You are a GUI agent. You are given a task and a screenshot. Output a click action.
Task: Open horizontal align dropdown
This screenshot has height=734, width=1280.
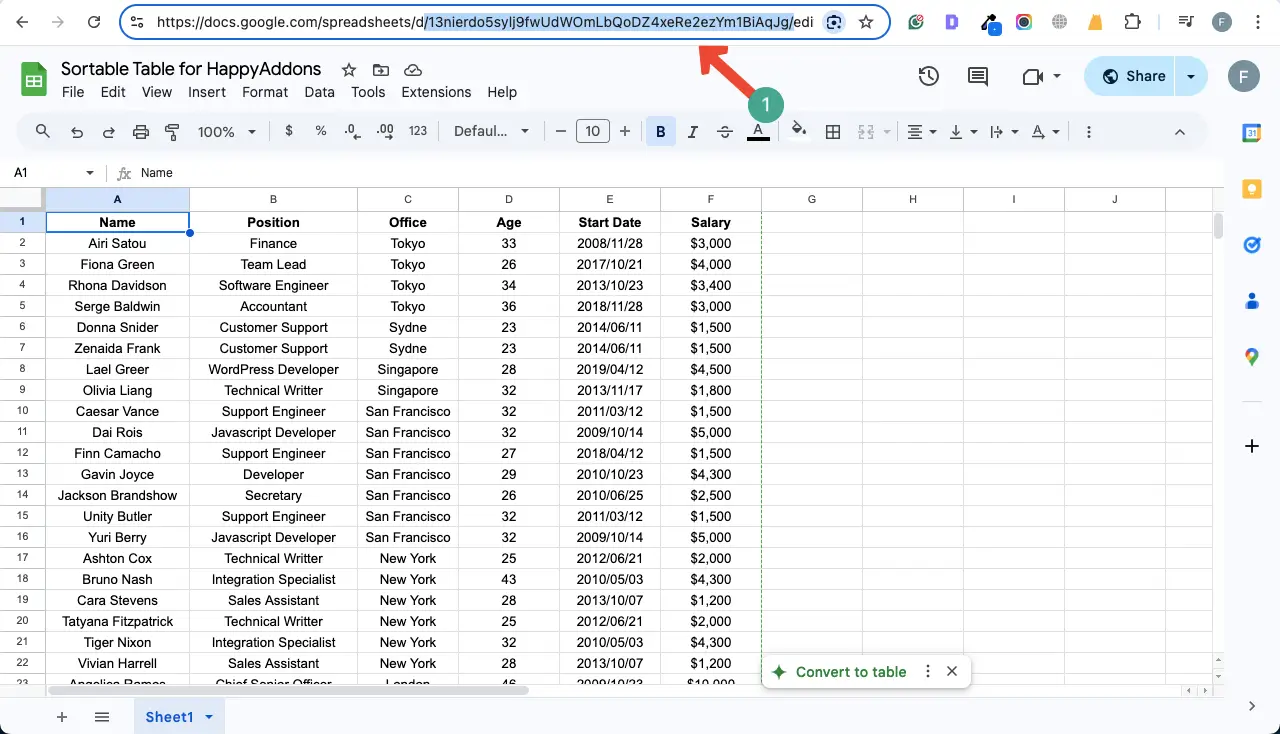click(920, 131)
